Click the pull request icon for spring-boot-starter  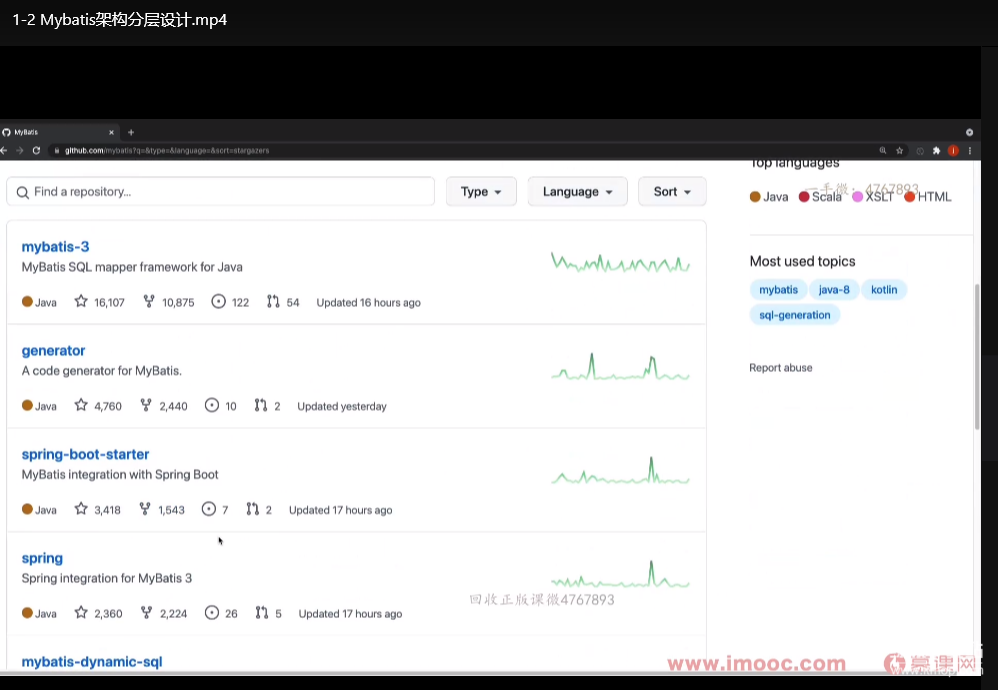[x=253, y=509]
